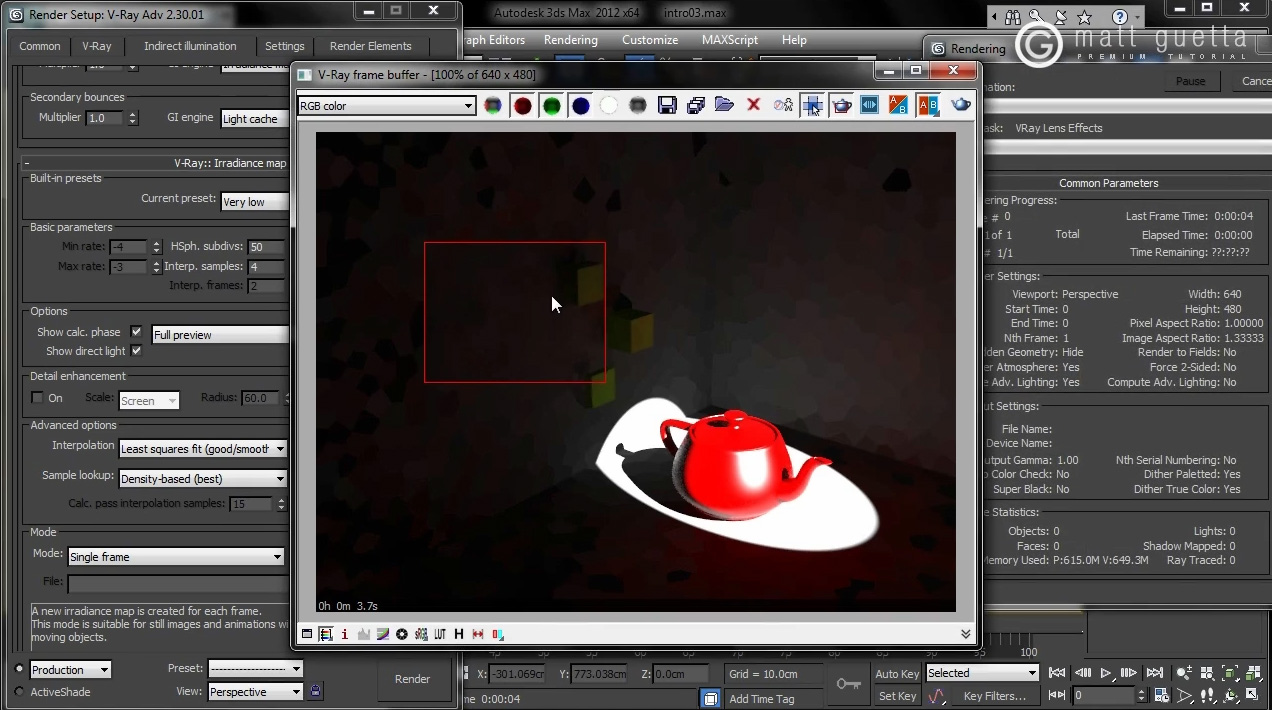Click the duplicate to Max frame buffer icon
Screen dimensions: 1272x710
tap(783, 105)
